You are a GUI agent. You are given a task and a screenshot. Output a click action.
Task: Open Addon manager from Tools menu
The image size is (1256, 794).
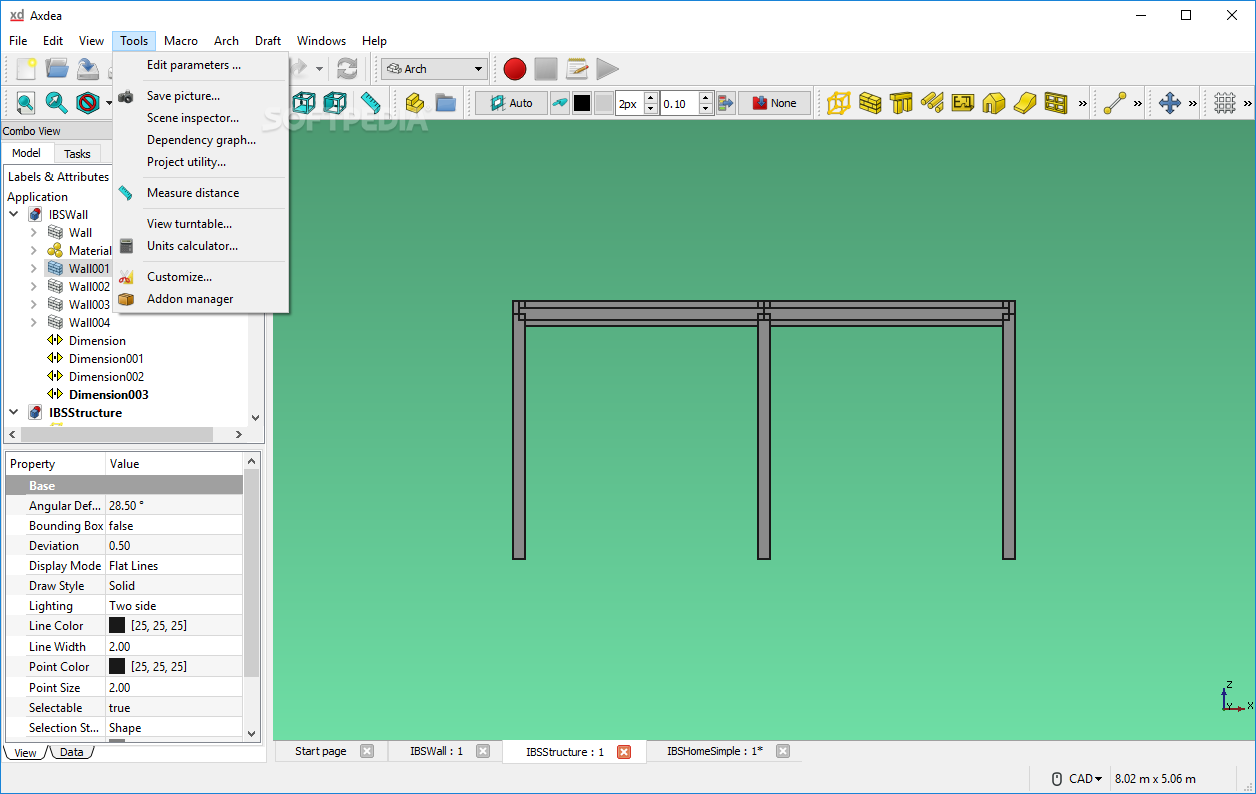coord(190,299)
